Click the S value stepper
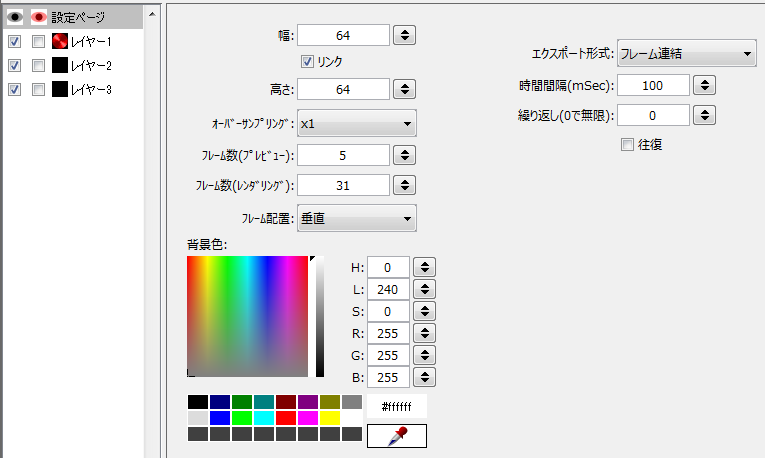765x458 pixels. [x=424, y=311]
